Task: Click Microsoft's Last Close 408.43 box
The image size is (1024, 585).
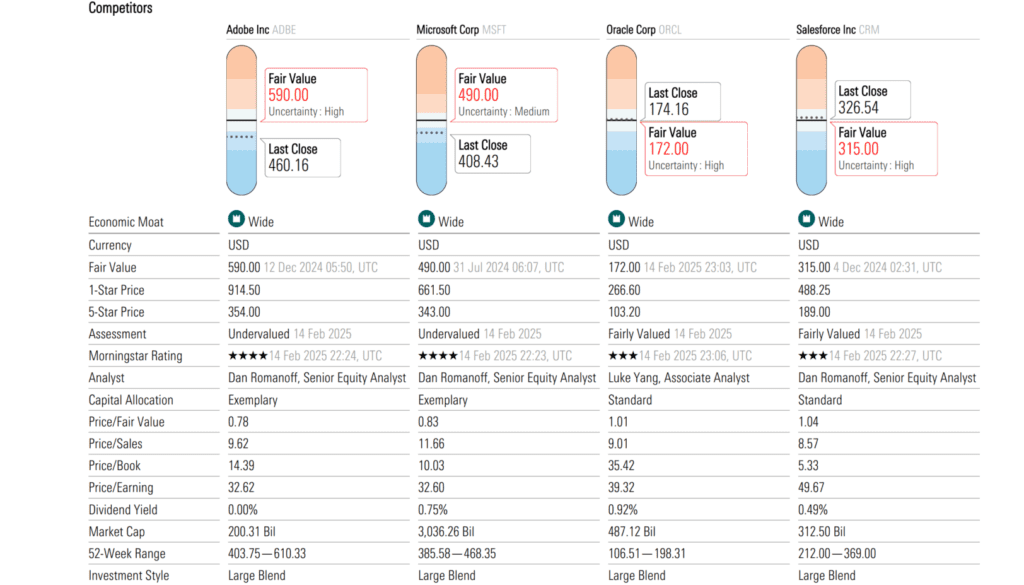Action: [494, 154]
